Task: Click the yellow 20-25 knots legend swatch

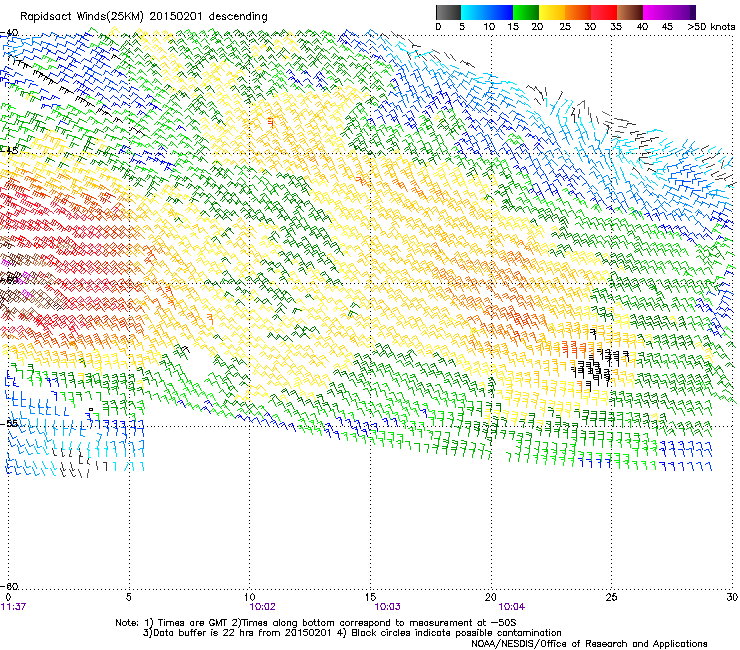Action: 552,12
